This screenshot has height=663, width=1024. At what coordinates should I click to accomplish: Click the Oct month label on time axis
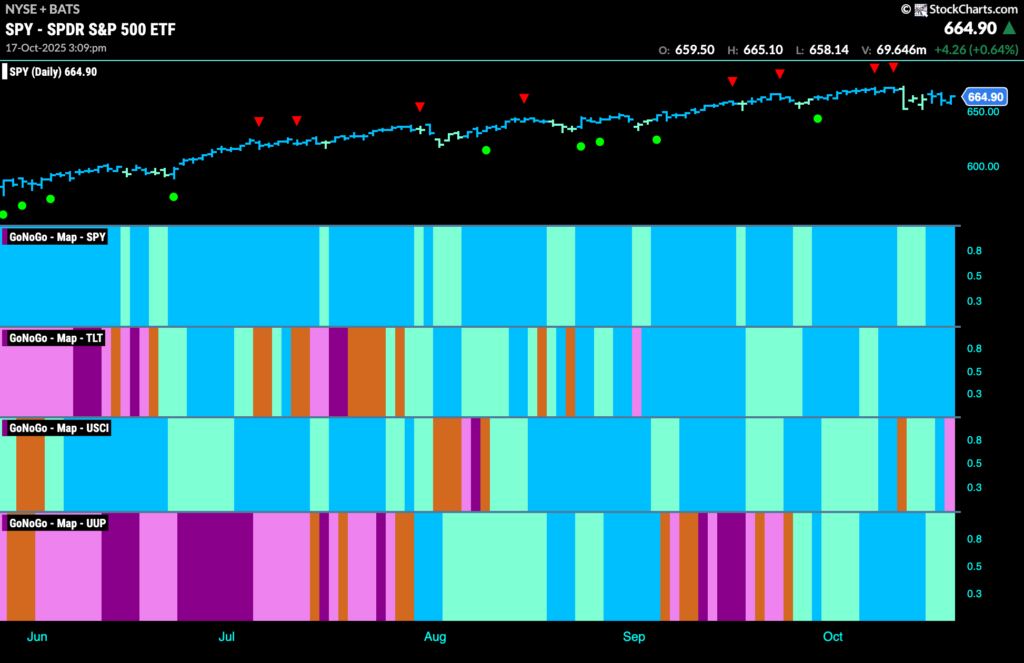click(x=833, y=636)
